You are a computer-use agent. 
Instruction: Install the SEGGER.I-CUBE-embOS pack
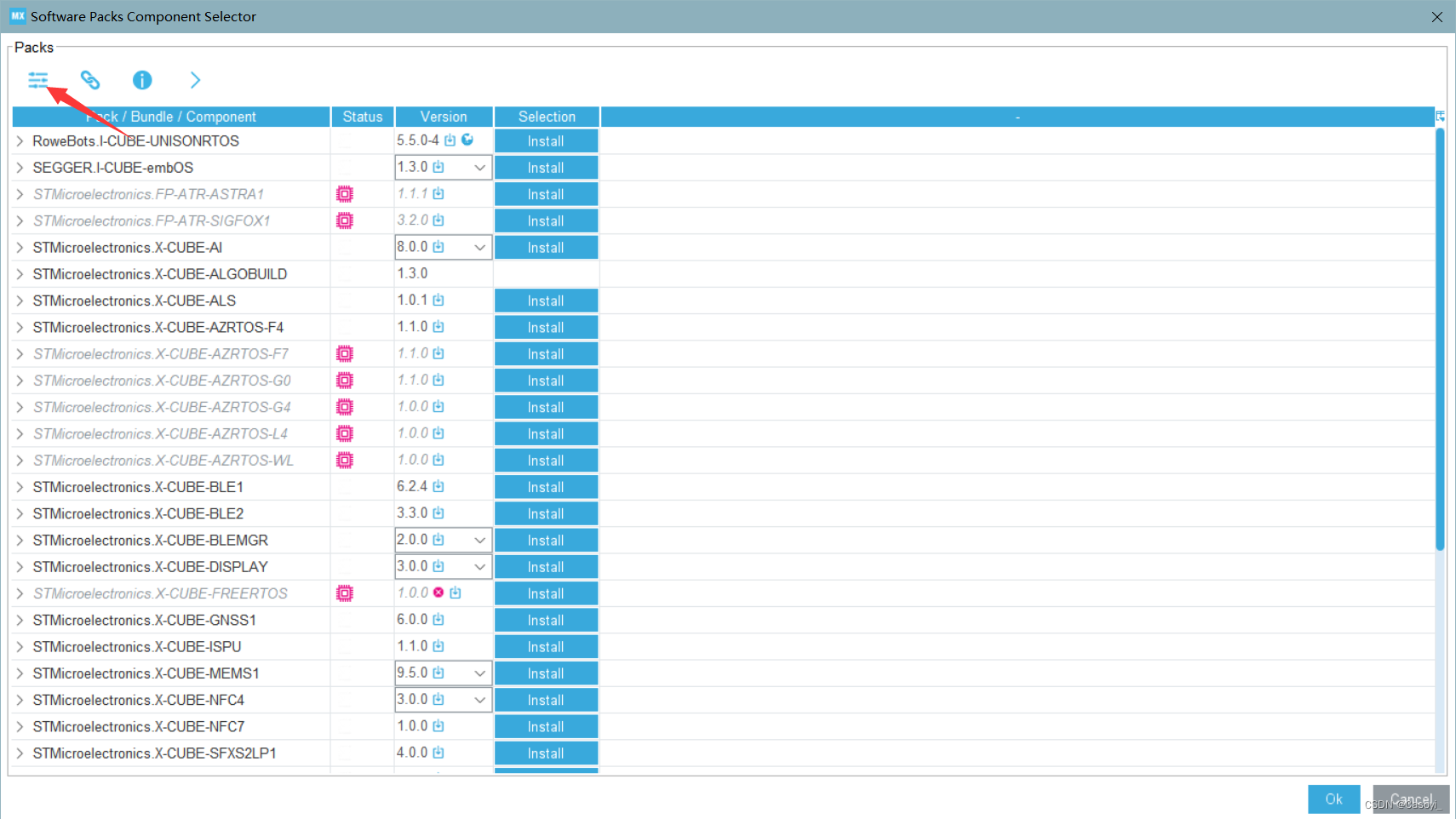click(546, 168)
